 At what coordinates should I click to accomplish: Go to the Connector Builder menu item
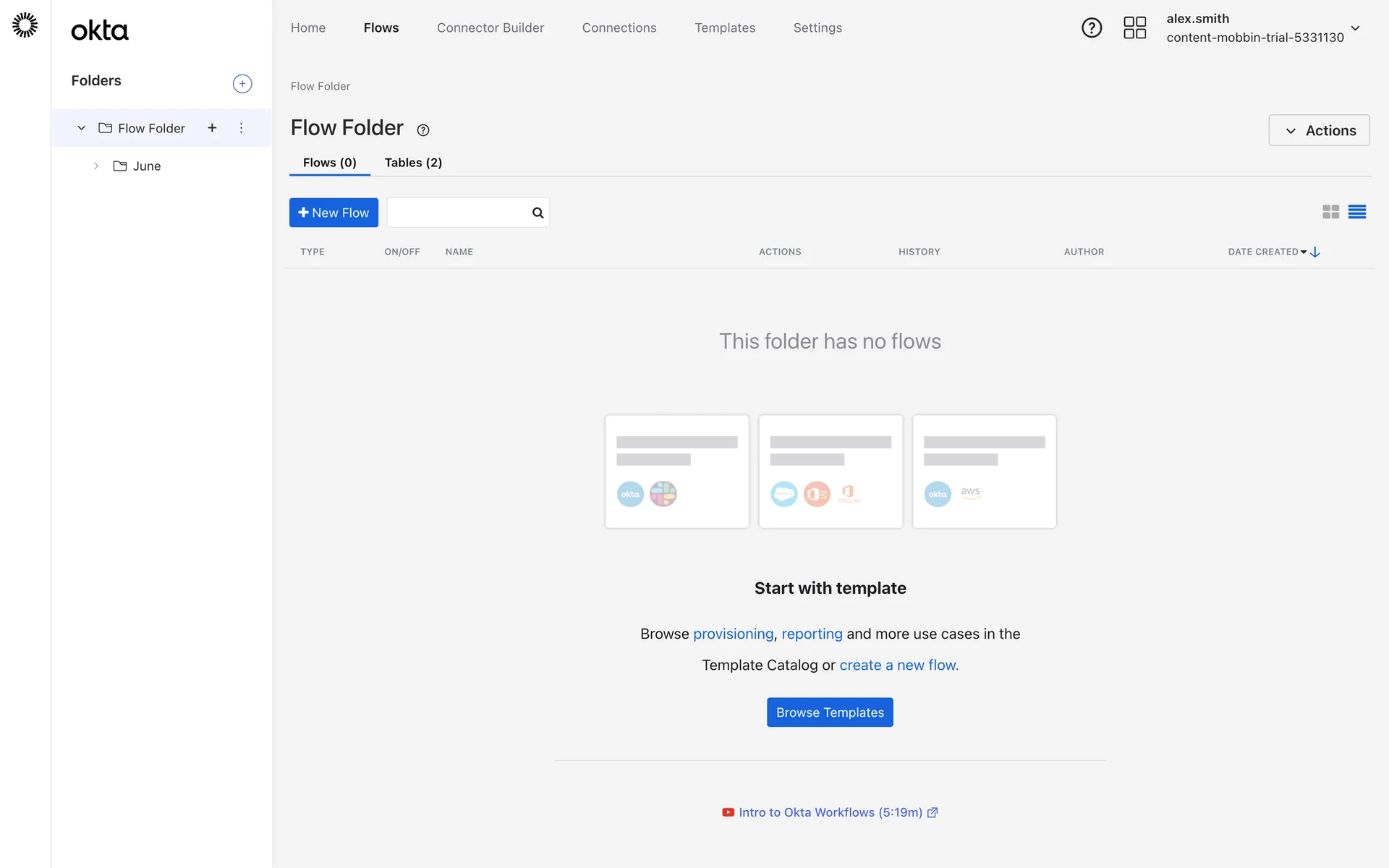[x=490, y=27]
